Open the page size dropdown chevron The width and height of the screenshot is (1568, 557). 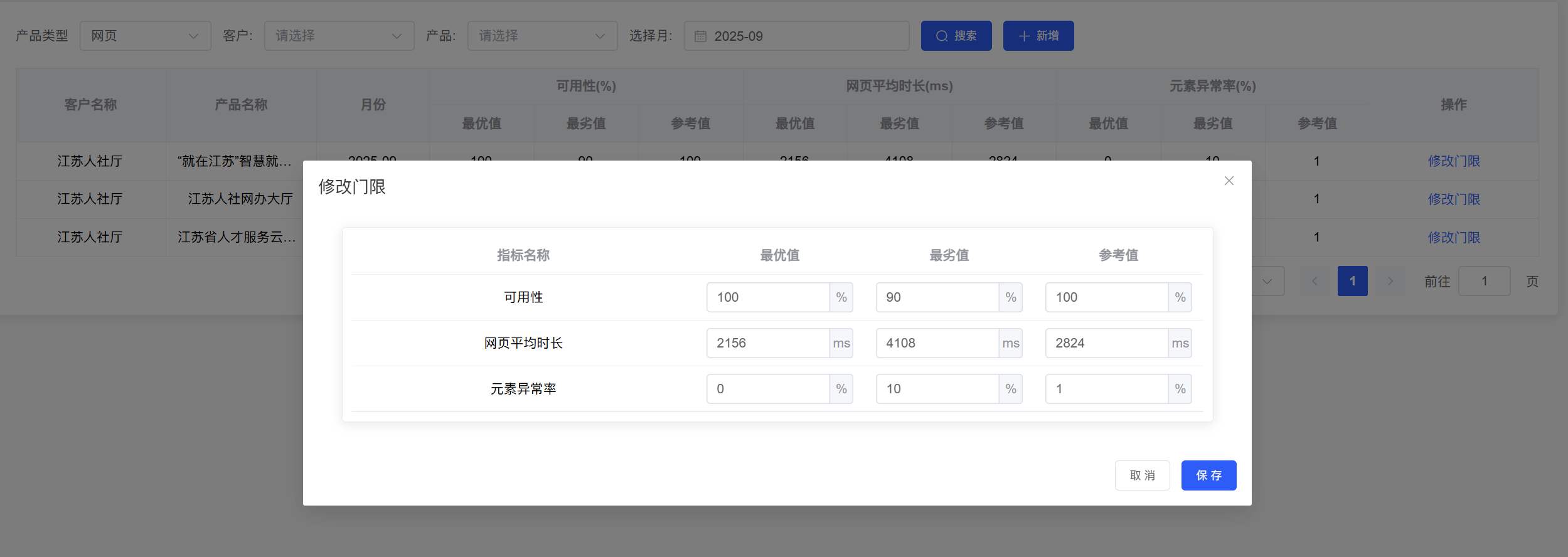(1267, 281)
